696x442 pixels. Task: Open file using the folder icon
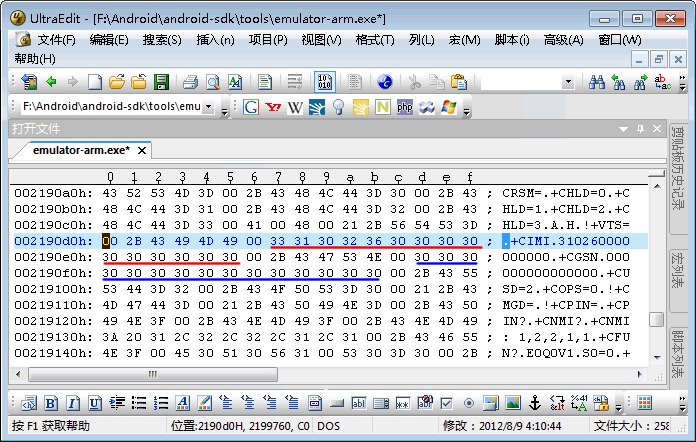coord(117,82)
